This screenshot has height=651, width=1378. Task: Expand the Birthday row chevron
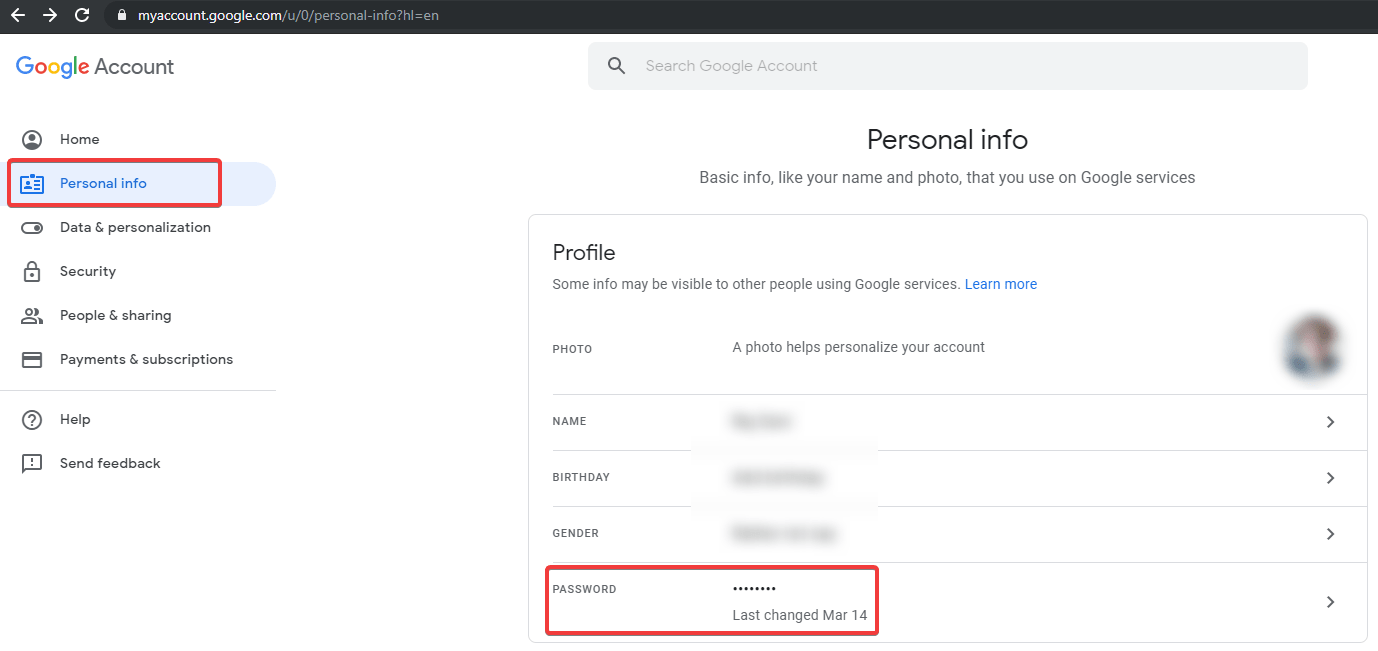tap(1330, 478)
